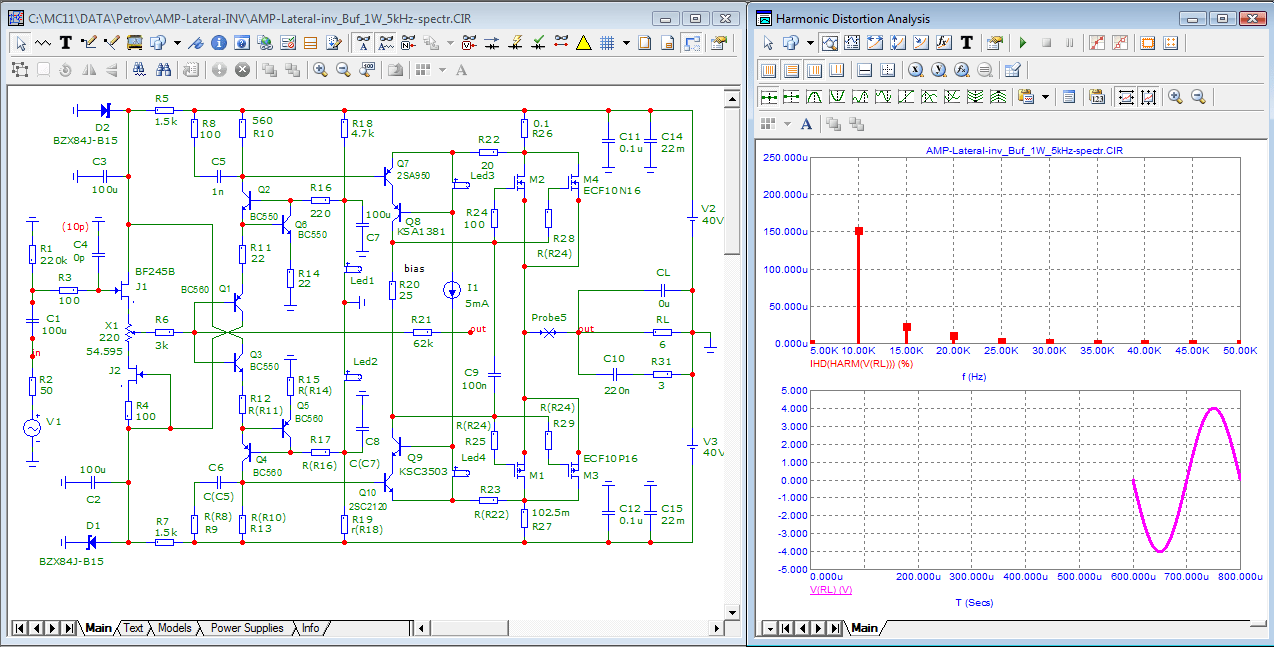Run the analysis with green play button

click(1022, 43)
